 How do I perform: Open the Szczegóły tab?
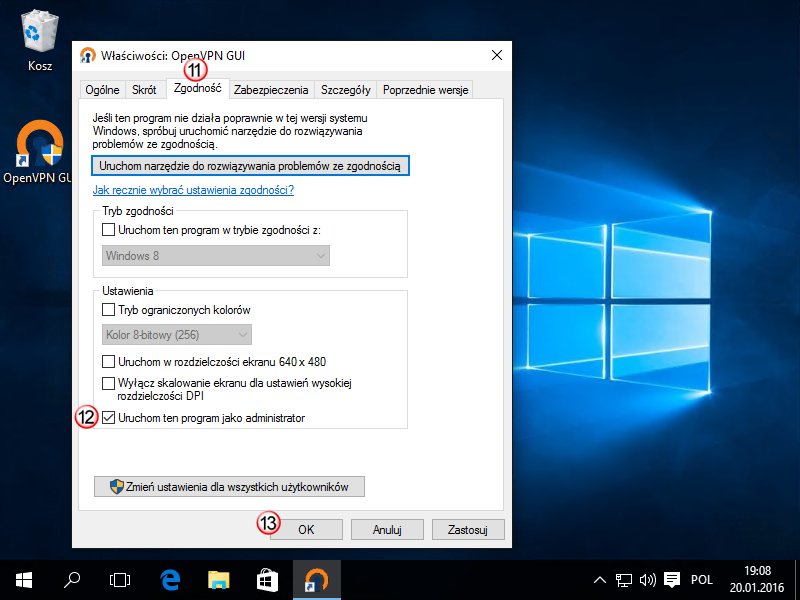pos(345,90)
